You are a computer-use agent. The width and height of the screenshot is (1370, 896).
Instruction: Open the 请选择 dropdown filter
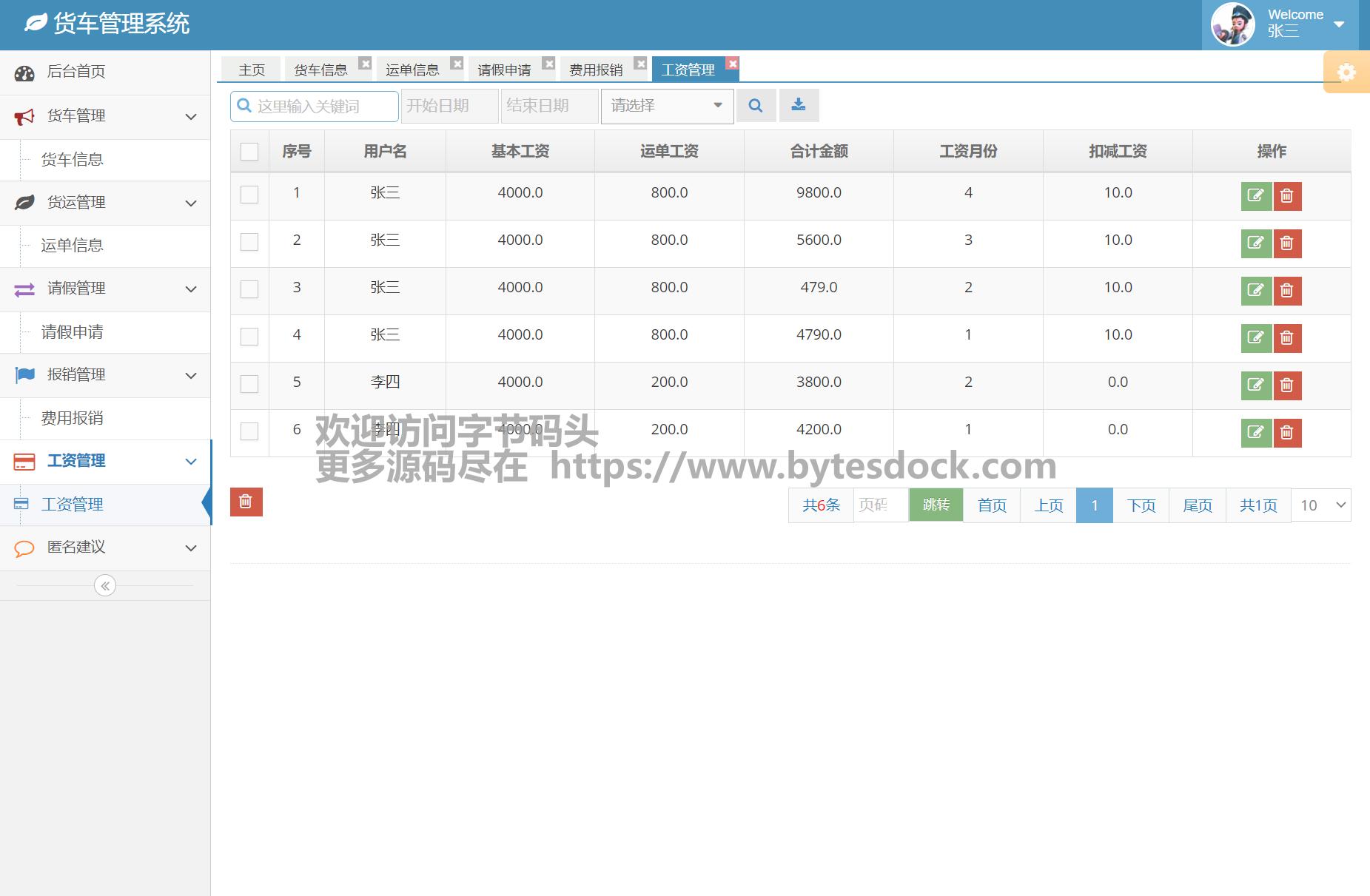click(x=667, y=106)
